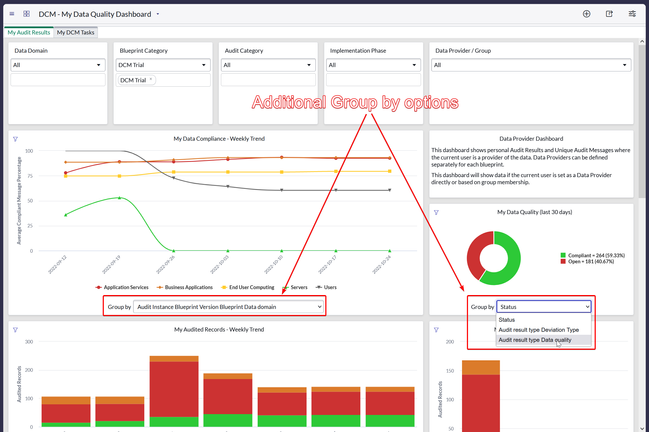The image size is (649, 432).
Task: Click filter icon on lower right bar chart
Action: [436, 330]
